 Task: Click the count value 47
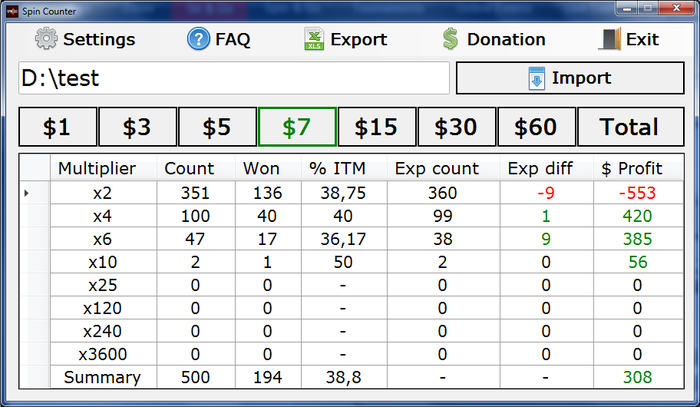[195, 239]
